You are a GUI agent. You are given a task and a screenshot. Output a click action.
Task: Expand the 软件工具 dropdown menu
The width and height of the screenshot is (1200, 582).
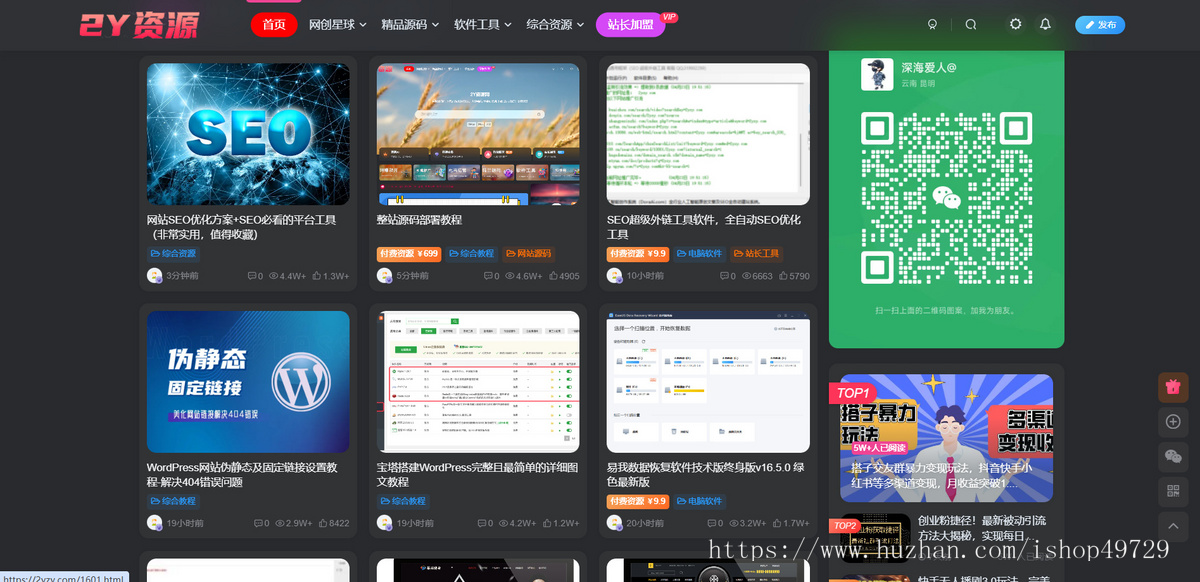pyautogui.click(x=483, y=25)
